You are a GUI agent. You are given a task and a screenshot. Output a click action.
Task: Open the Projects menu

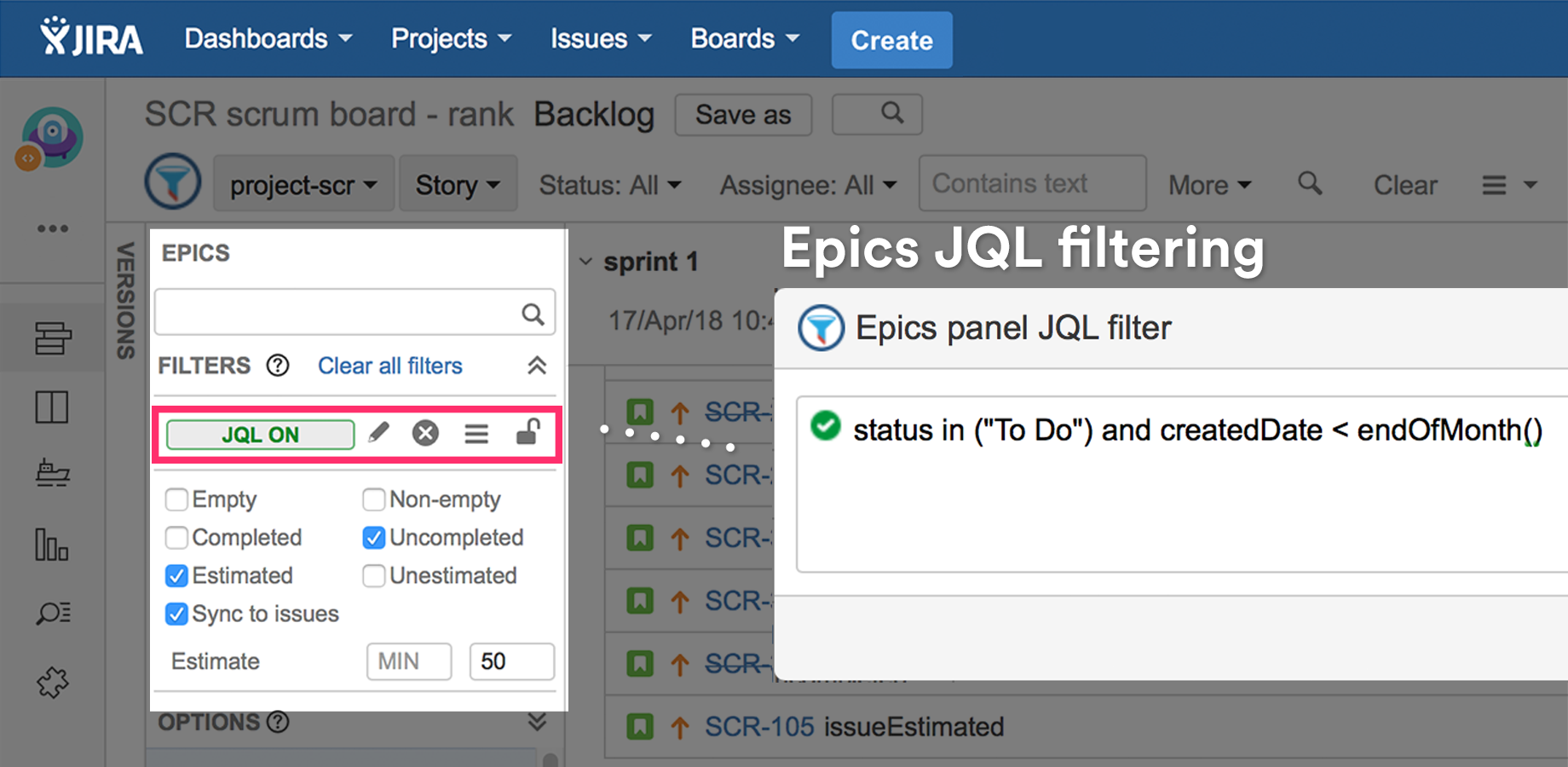tap(451, 38)
